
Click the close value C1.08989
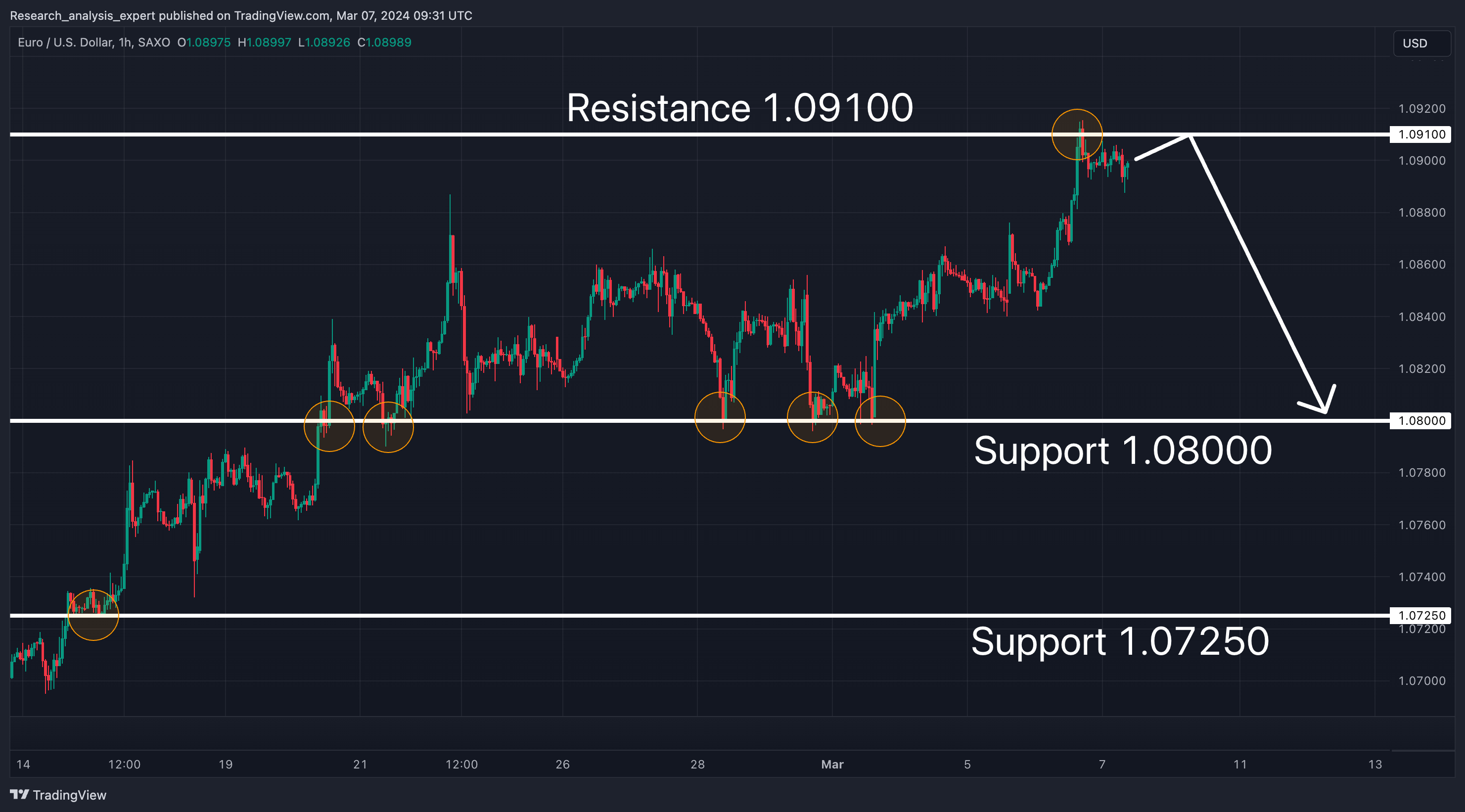[x=384, y=43]
